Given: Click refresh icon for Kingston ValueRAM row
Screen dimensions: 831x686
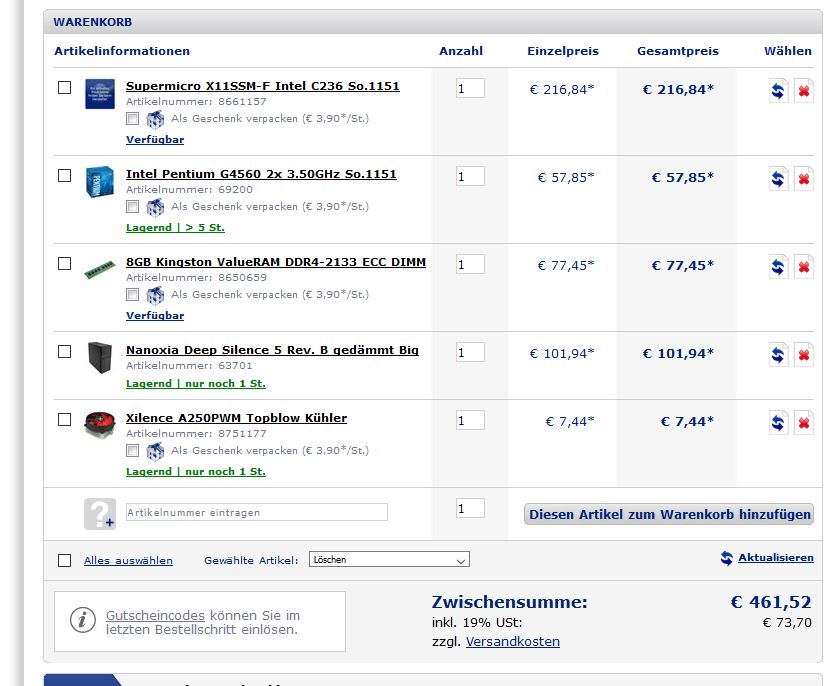Looking at the screenshot, I should click(x=778, y=267).
